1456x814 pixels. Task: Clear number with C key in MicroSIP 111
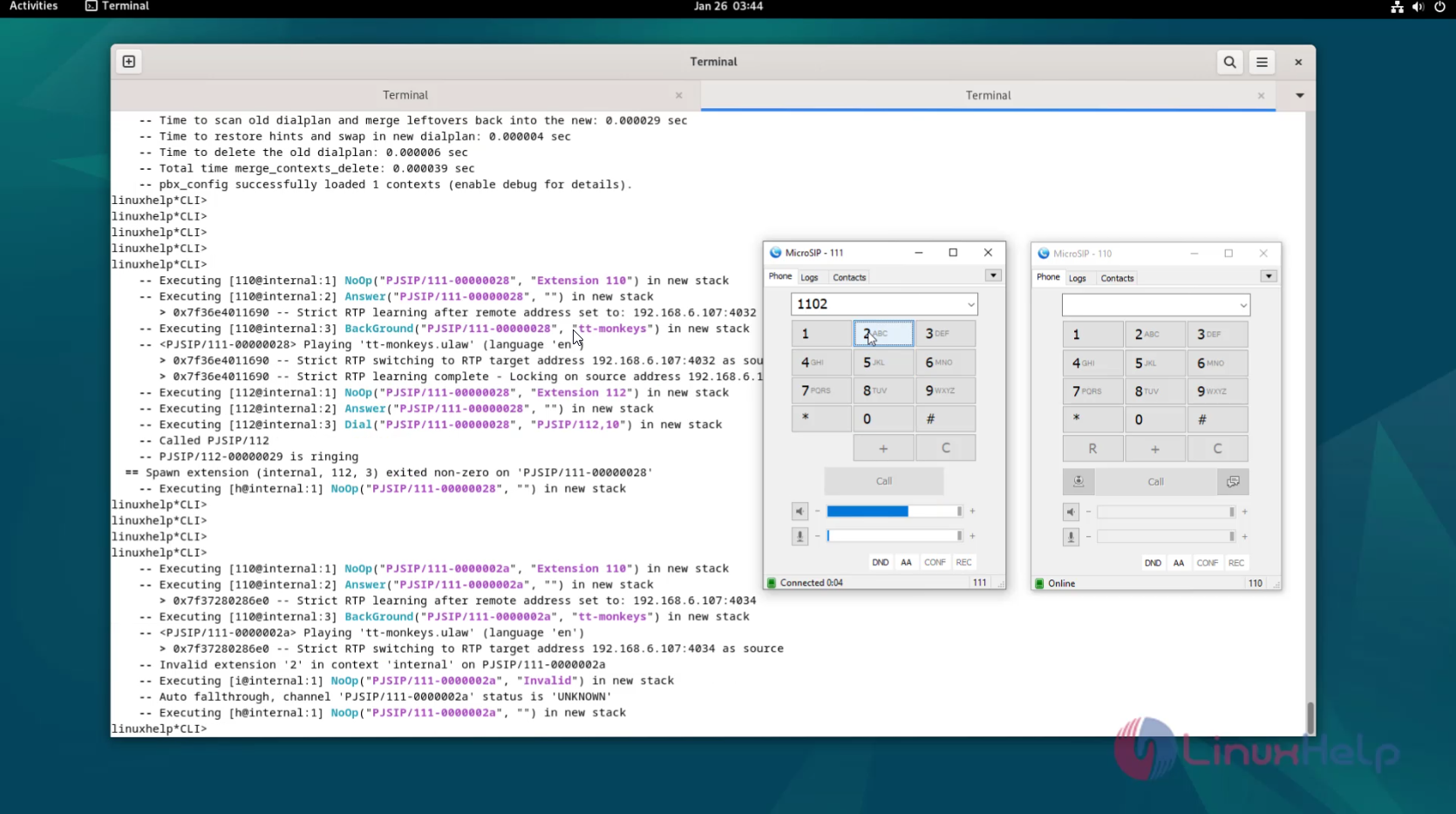click(x=946, y=448)
